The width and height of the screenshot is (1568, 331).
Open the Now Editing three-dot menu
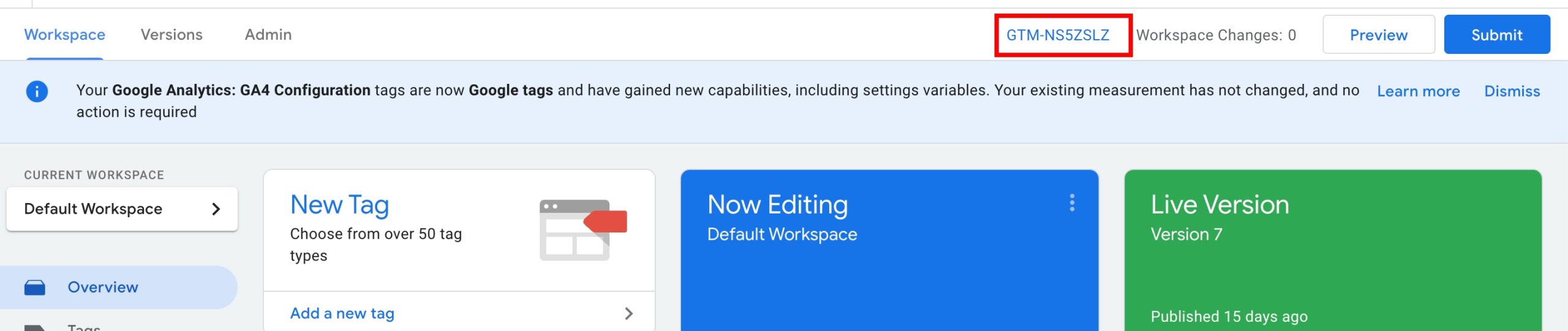(x=1072, y=203)
